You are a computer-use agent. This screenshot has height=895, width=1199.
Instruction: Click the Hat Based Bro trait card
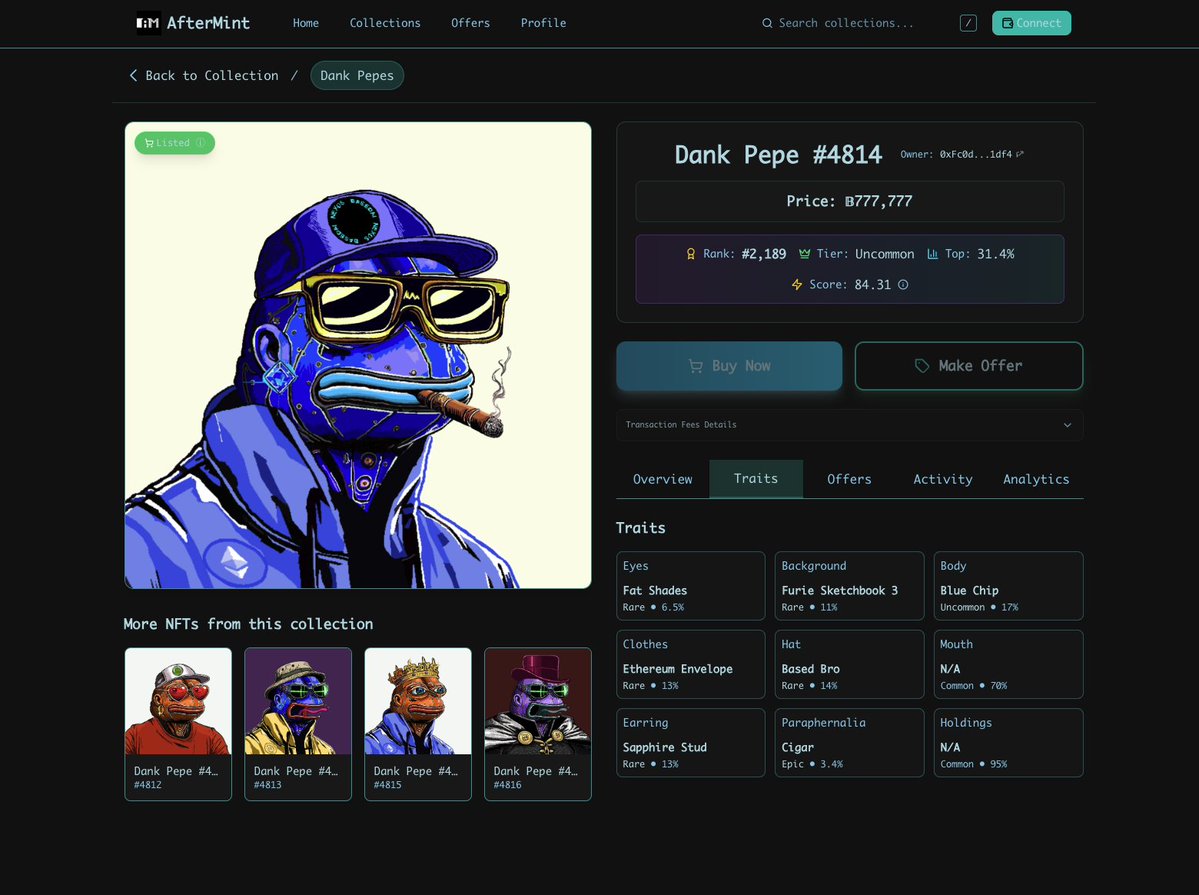850,664
